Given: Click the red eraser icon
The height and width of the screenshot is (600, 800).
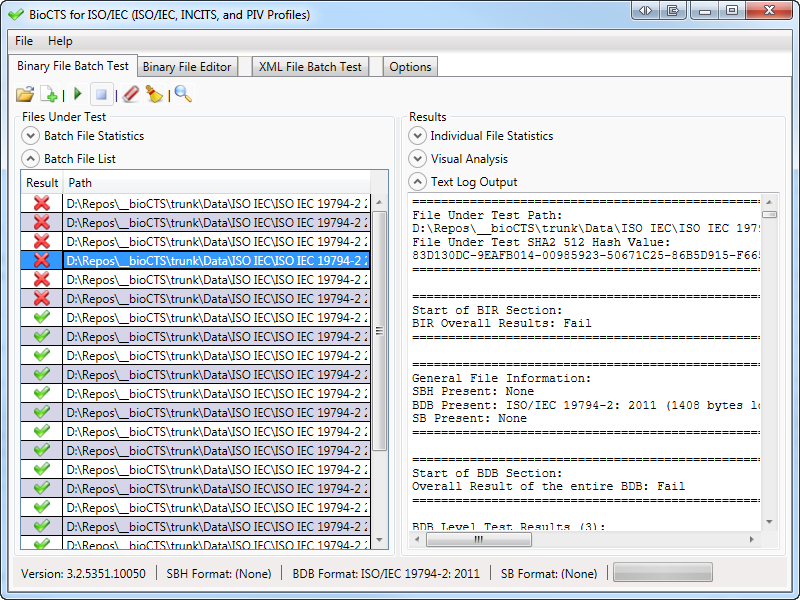Looking at the screenshot, I should tap(130, 94).
